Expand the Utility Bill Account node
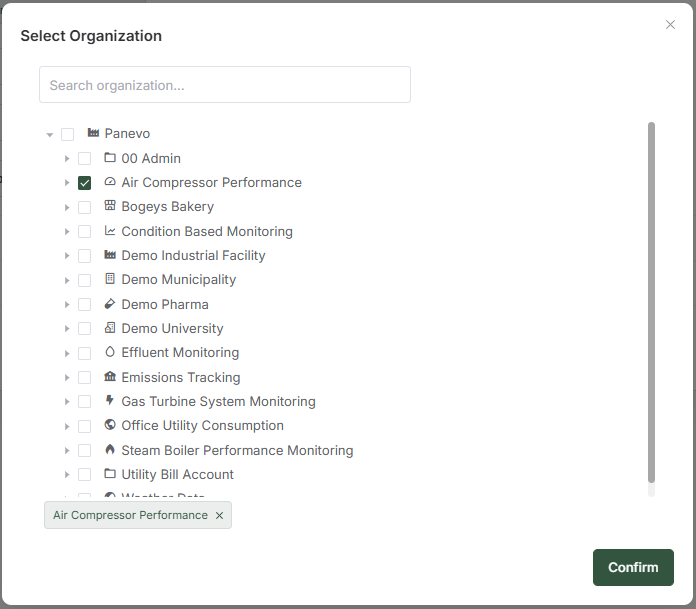696x609 pixels. (67, 475)
